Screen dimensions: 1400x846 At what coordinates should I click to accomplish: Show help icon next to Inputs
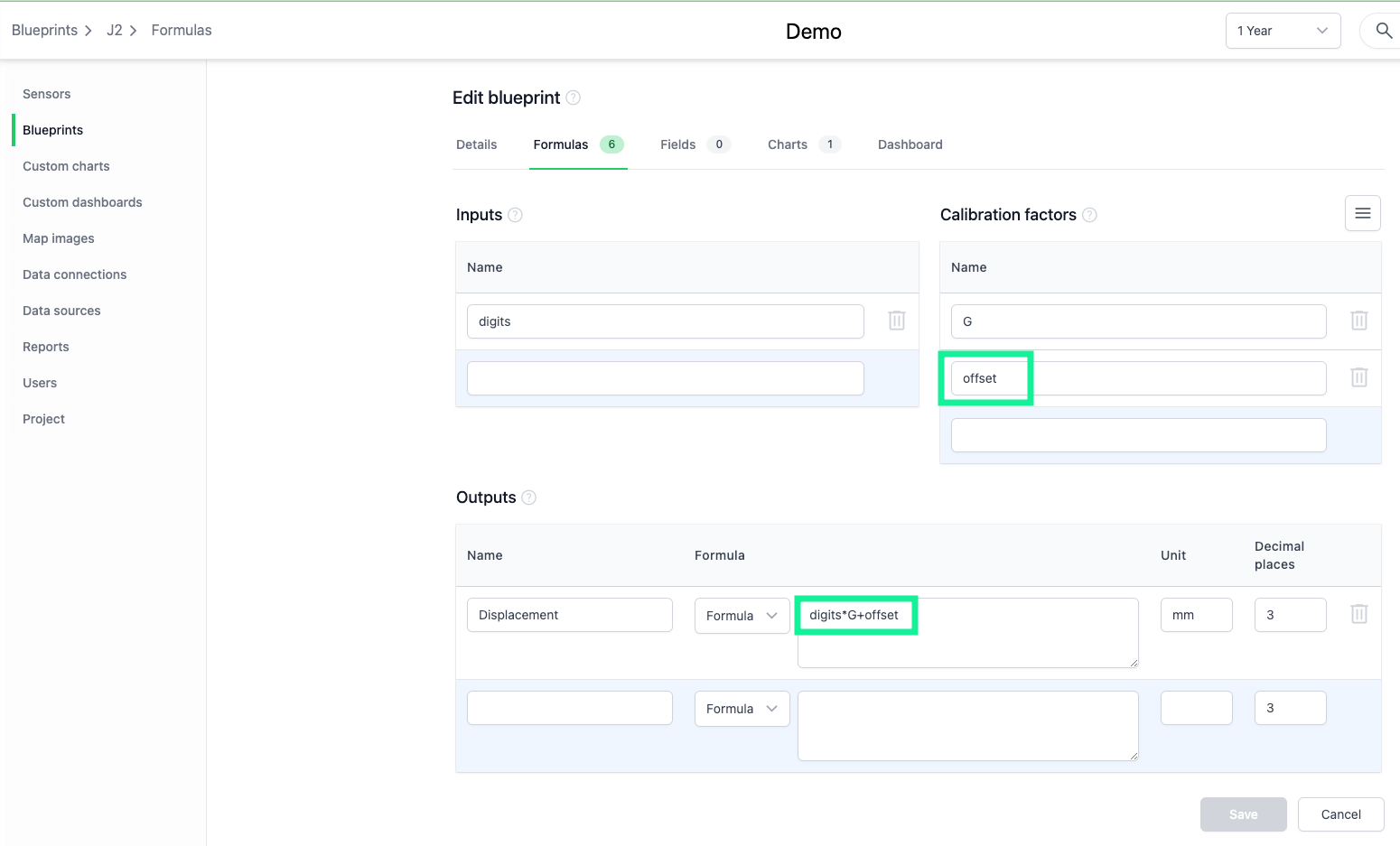pos(515,215)
